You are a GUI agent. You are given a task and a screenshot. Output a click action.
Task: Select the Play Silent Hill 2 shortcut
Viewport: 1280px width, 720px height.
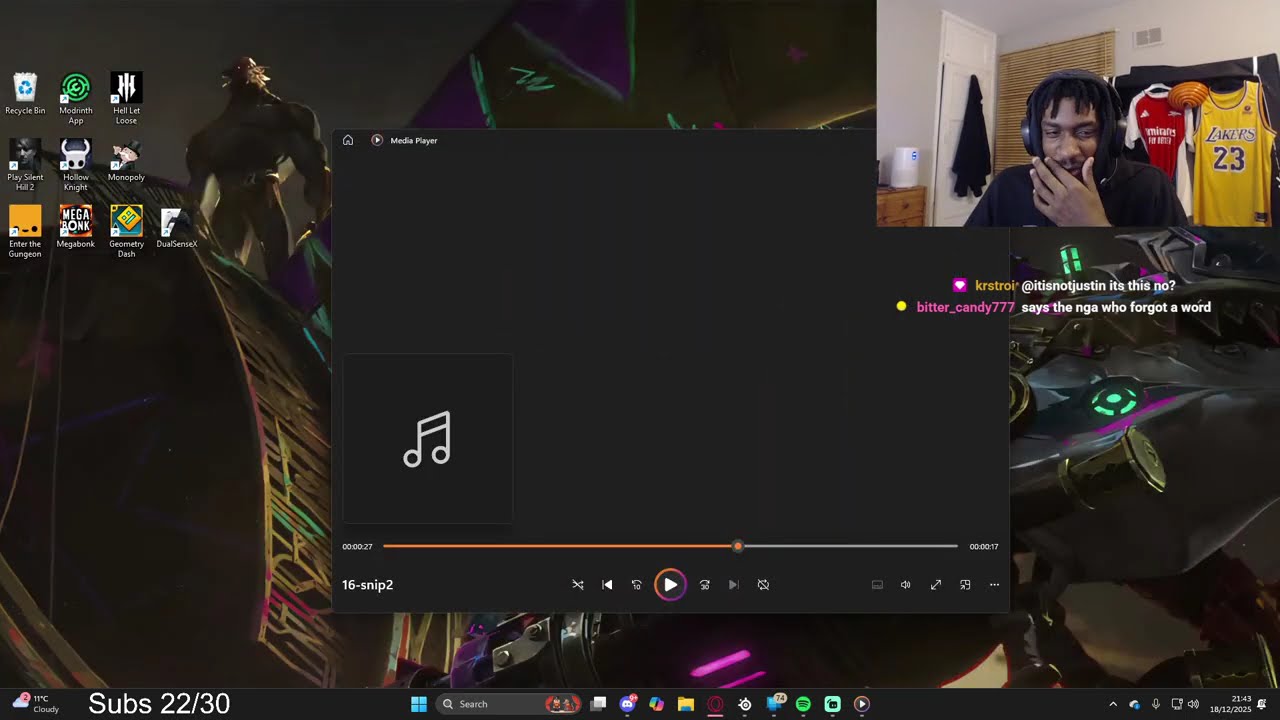25,165
